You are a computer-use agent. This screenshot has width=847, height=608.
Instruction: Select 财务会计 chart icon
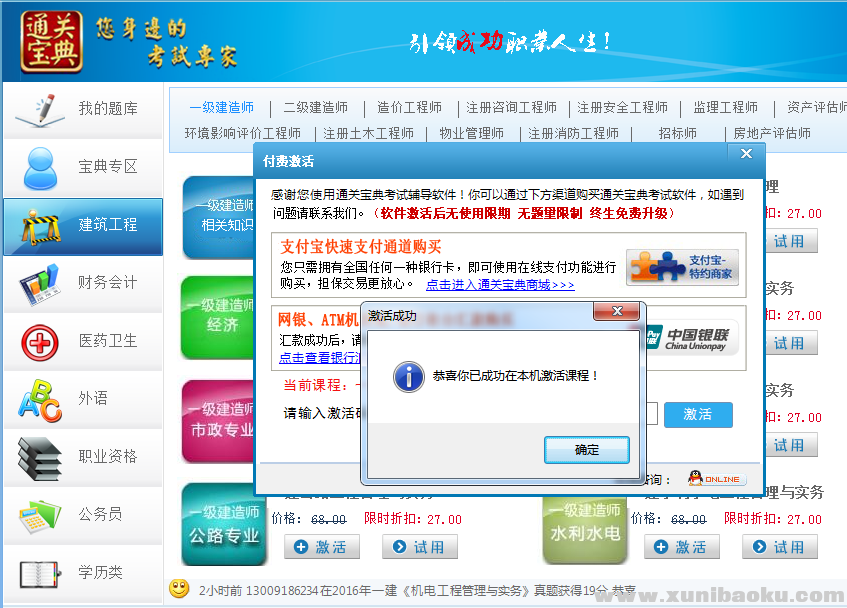point(40,283)
